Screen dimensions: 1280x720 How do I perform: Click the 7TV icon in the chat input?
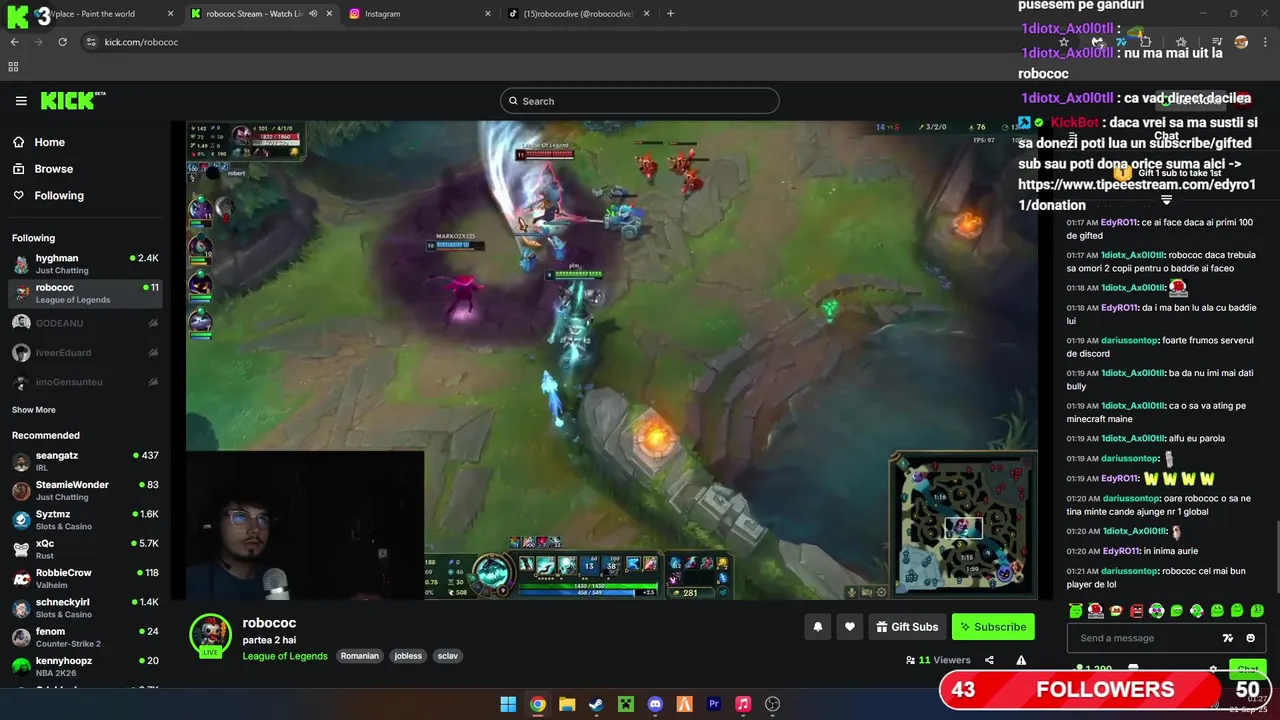pos(1228,638)
